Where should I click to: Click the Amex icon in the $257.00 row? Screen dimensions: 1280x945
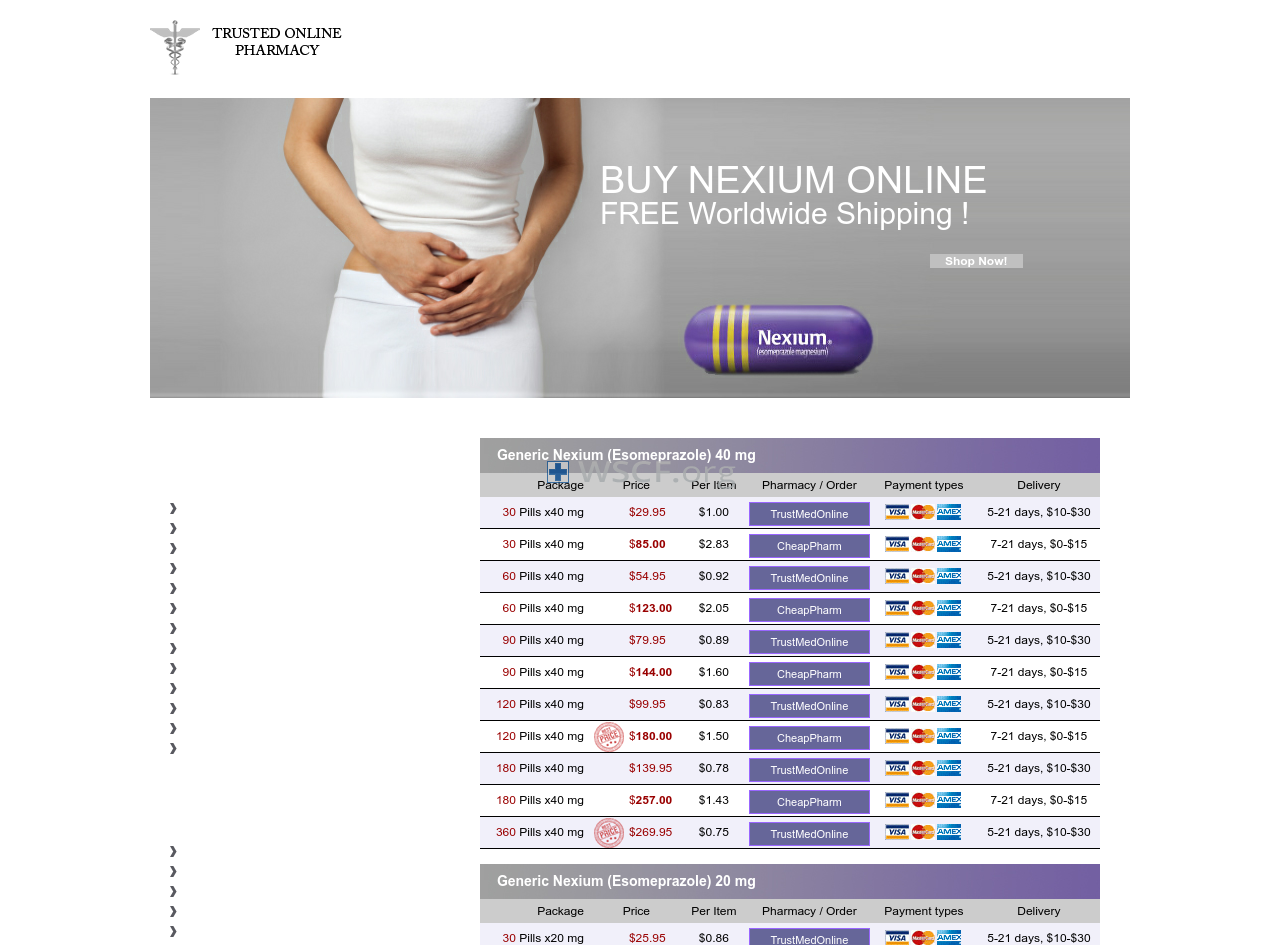949,800
